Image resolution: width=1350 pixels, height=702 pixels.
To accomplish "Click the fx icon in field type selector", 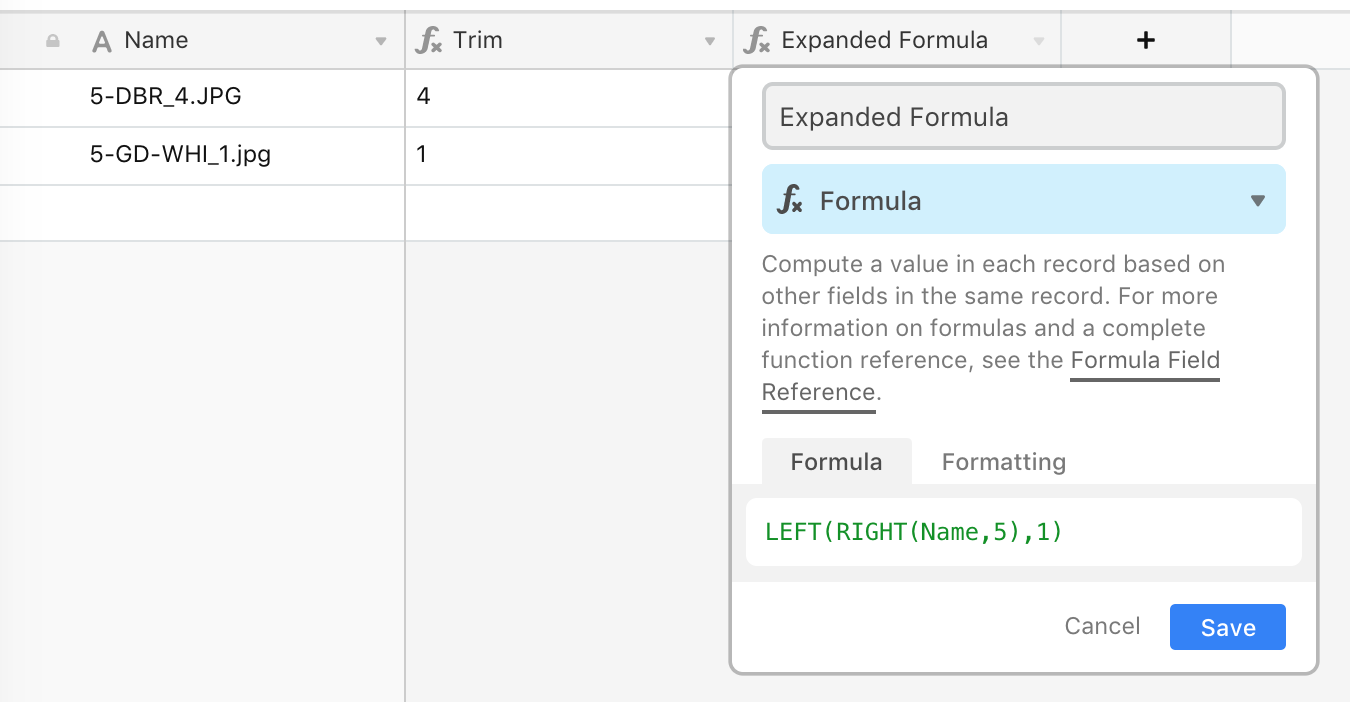I will 790,201.
